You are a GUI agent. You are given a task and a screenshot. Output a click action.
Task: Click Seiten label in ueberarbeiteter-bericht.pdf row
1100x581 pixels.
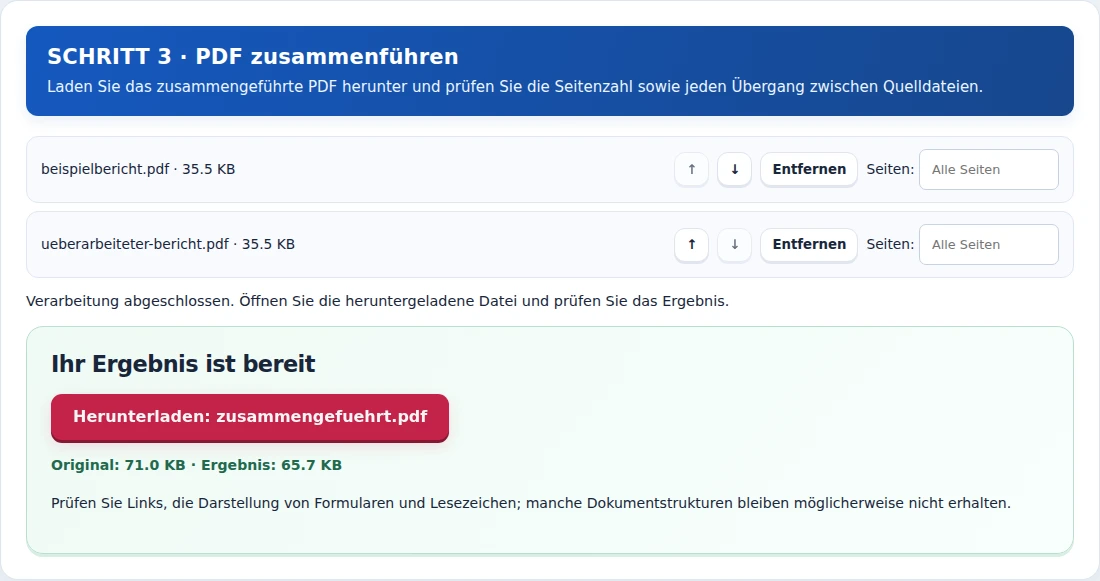coord(890,244)
